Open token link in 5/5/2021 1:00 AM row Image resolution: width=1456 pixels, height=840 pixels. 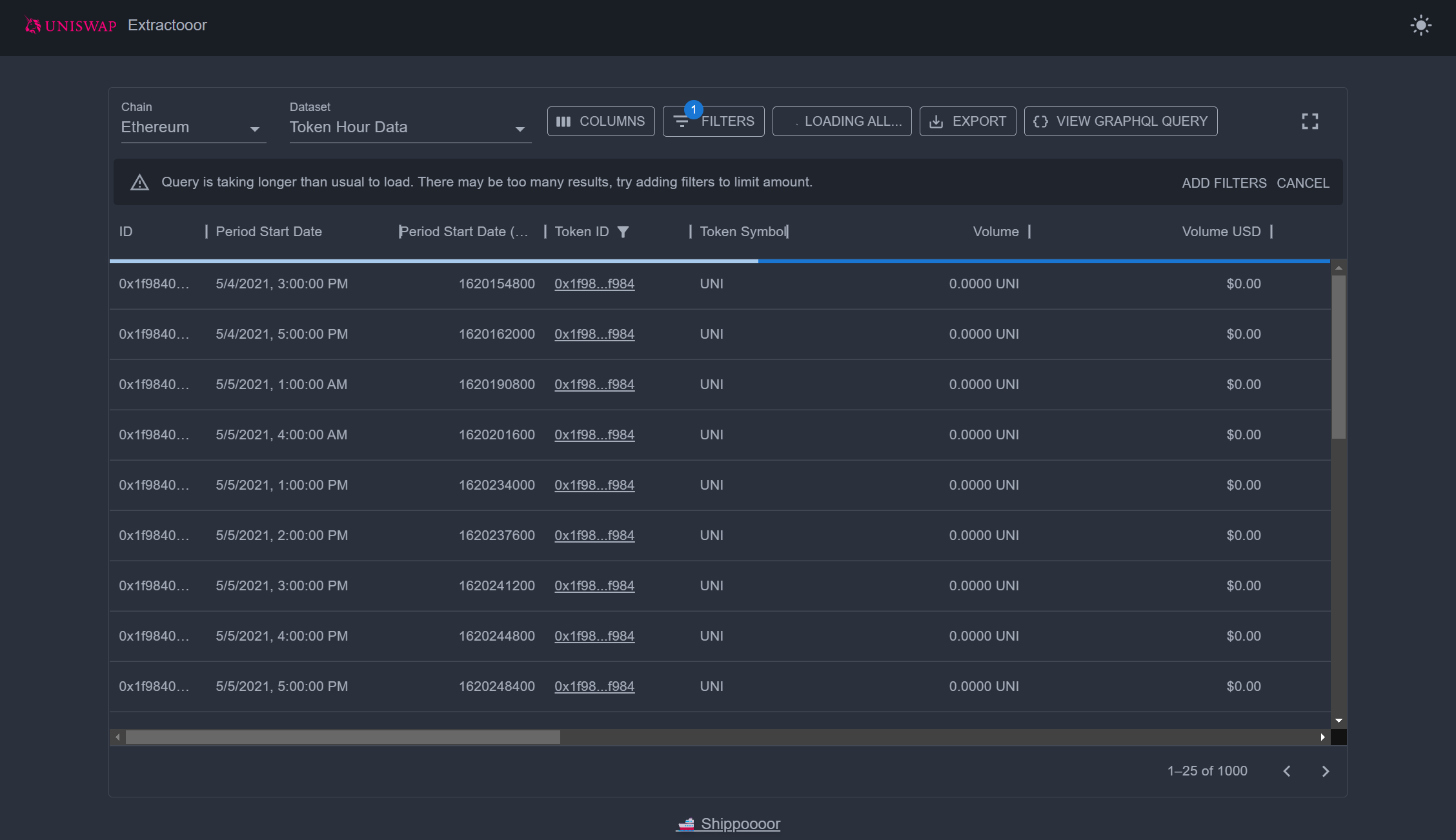click(594, 385)
